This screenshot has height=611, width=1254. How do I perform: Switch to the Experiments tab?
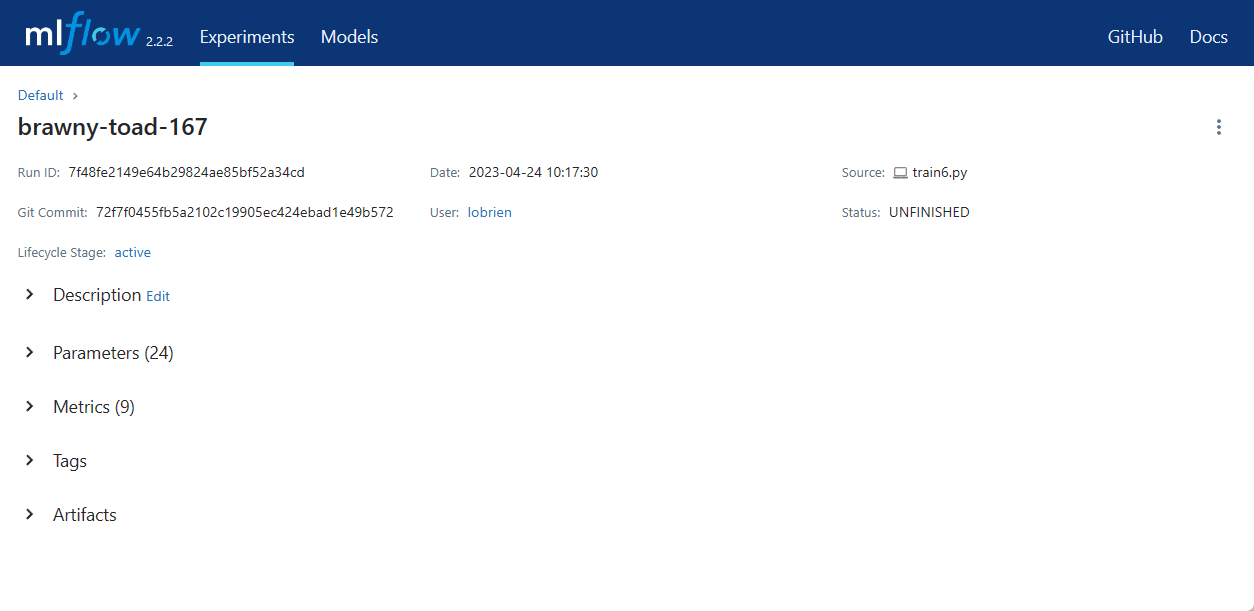[x=247, y=37]
